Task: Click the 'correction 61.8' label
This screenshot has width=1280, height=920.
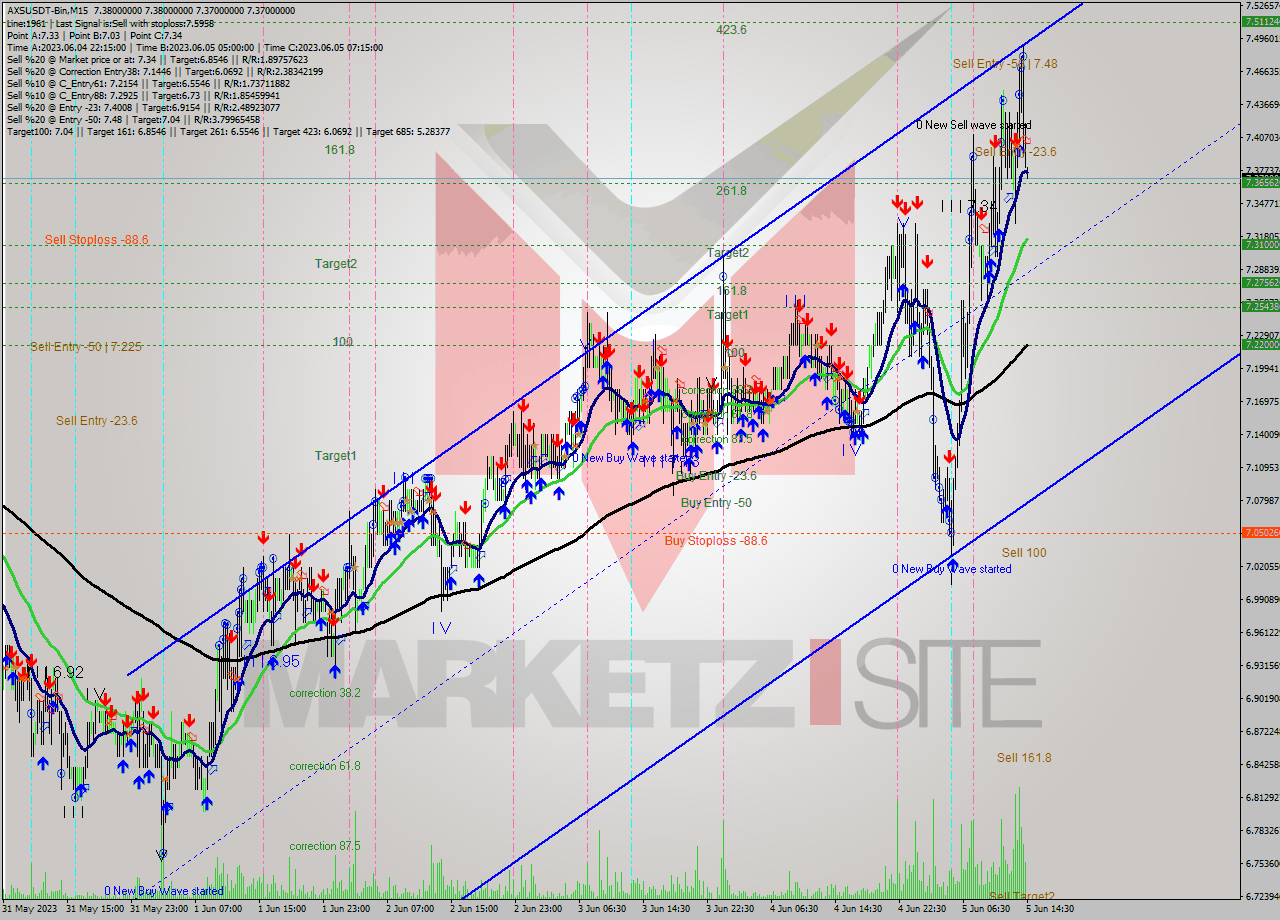Action: (x=325, y=766)
